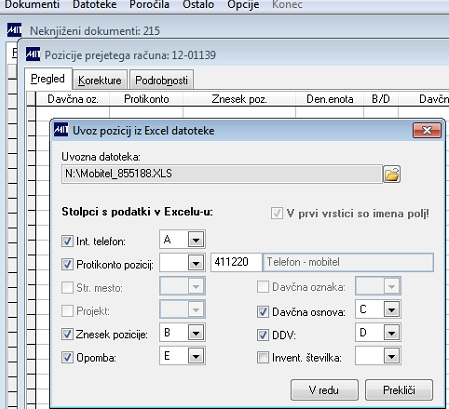Toggle Znesek pozicije checkbox

[x=67, y=334]
